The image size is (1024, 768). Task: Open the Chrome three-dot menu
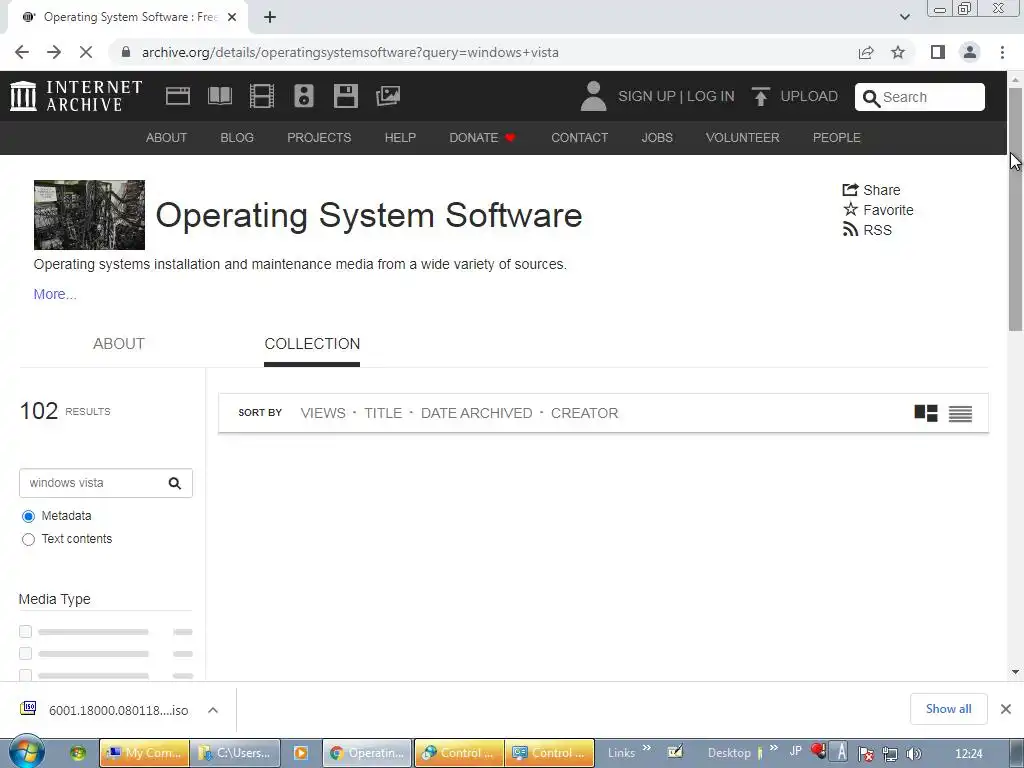[x=1002, y=52]
